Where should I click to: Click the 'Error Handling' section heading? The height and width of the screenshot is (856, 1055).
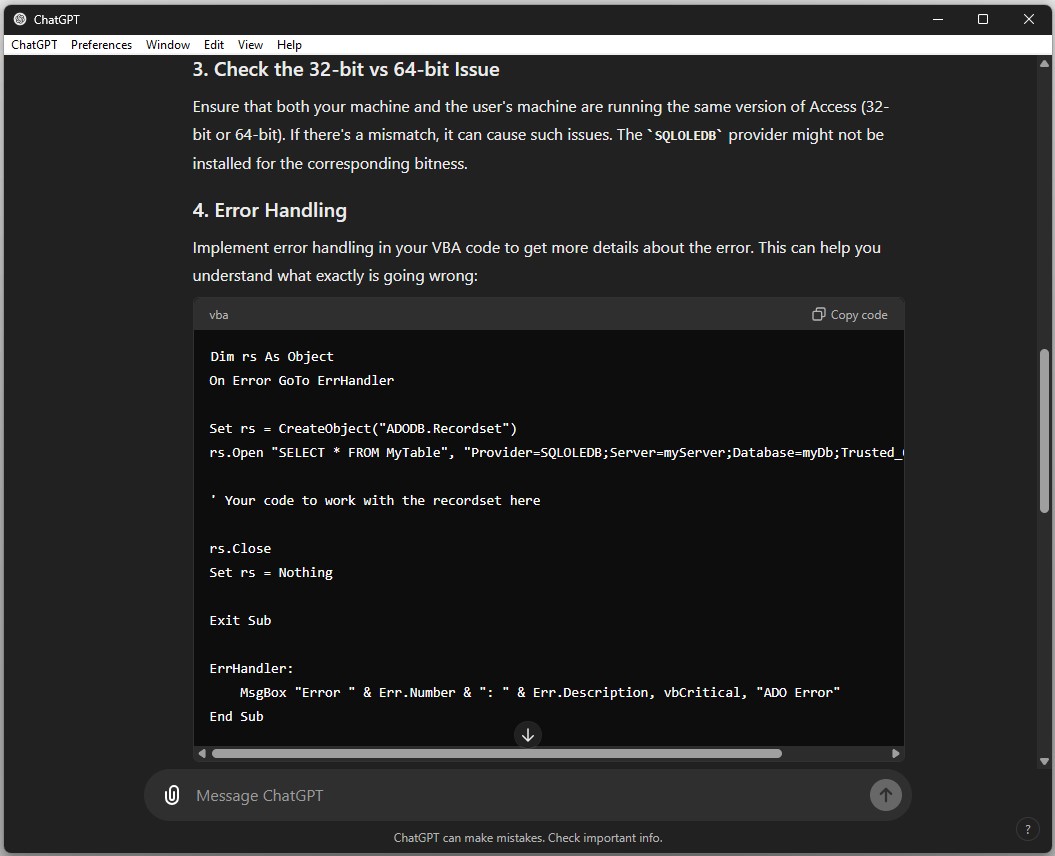[268, 210]
